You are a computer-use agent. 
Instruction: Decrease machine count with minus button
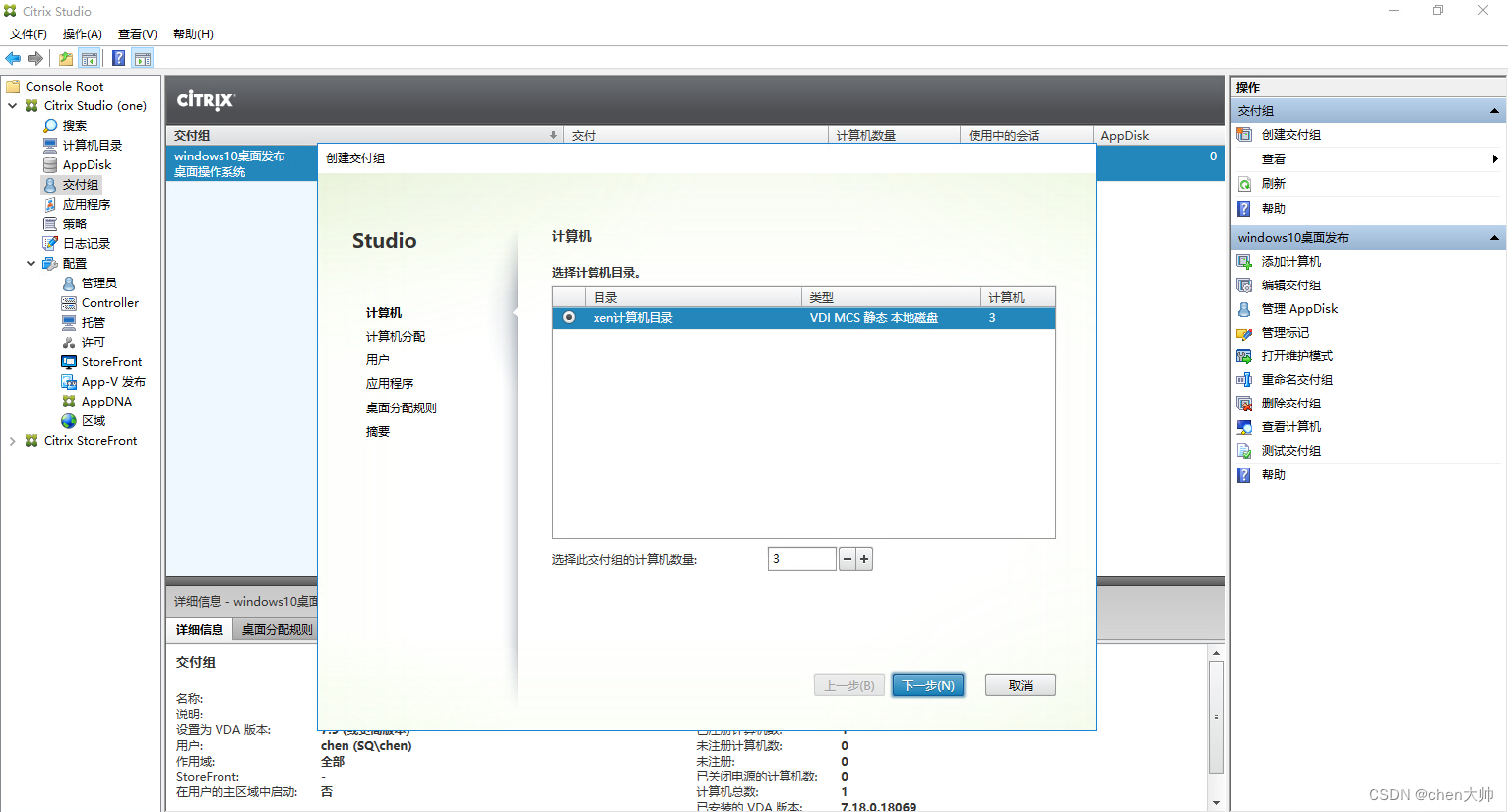pyautogui.click(x=847, y=559)
